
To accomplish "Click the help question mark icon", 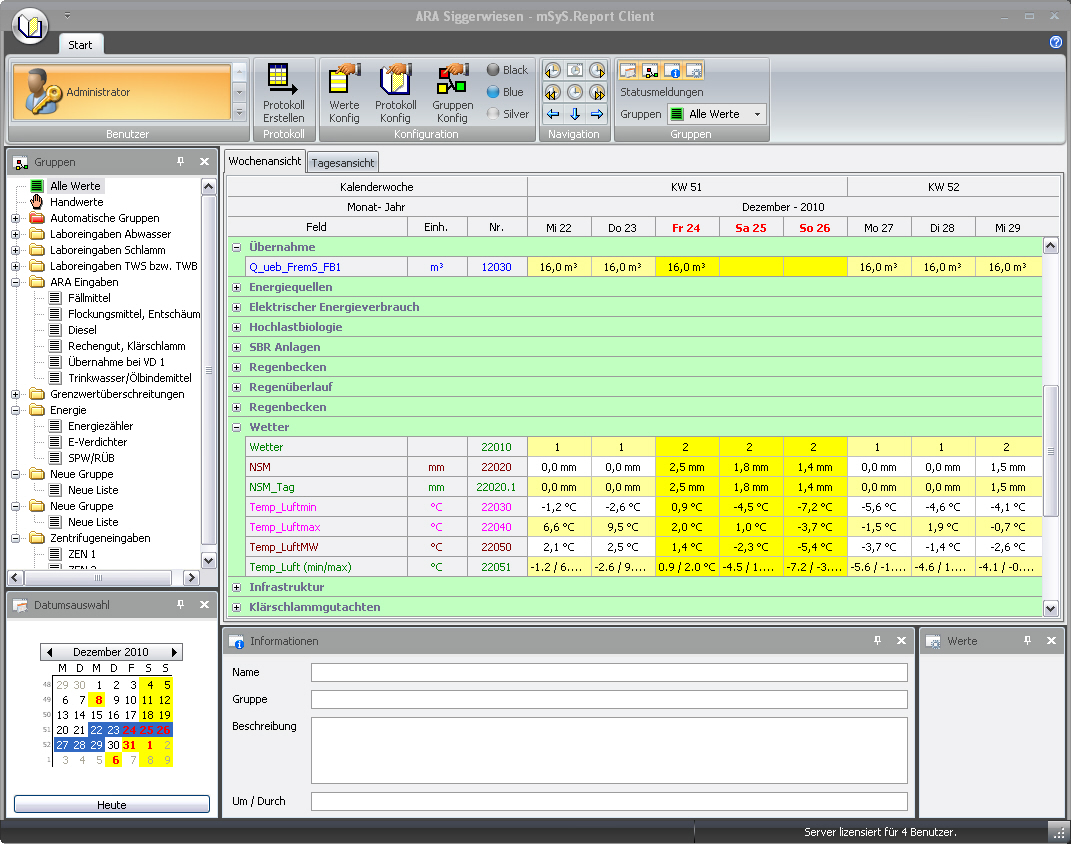I will point(1055,43).
